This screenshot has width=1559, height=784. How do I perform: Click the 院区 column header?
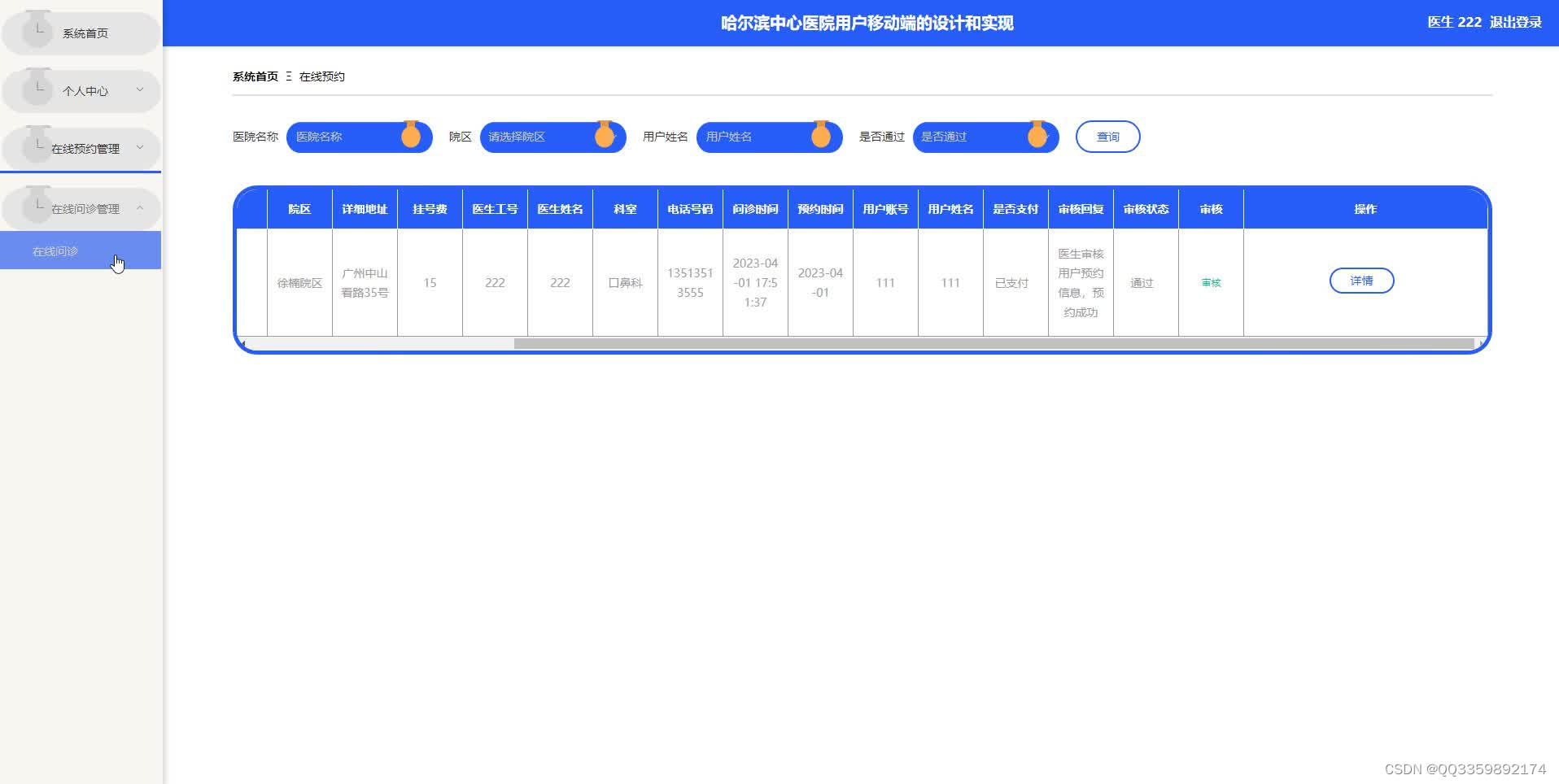[x=299, y=209]
